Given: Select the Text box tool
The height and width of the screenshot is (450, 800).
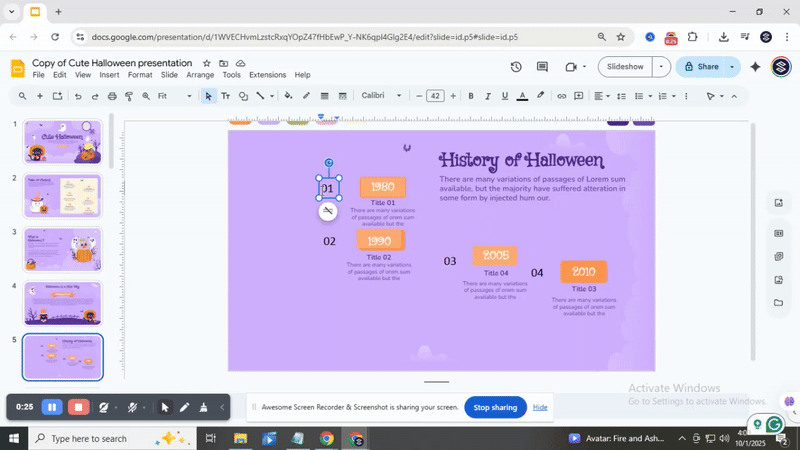Looking at the screenshot, I should (x=225, y=96).
